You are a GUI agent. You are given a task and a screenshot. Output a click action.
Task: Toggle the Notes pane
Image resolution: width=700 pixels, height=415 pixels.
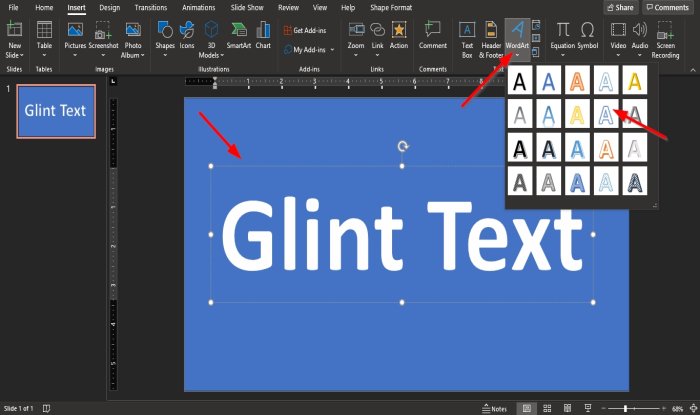[495, 408]
